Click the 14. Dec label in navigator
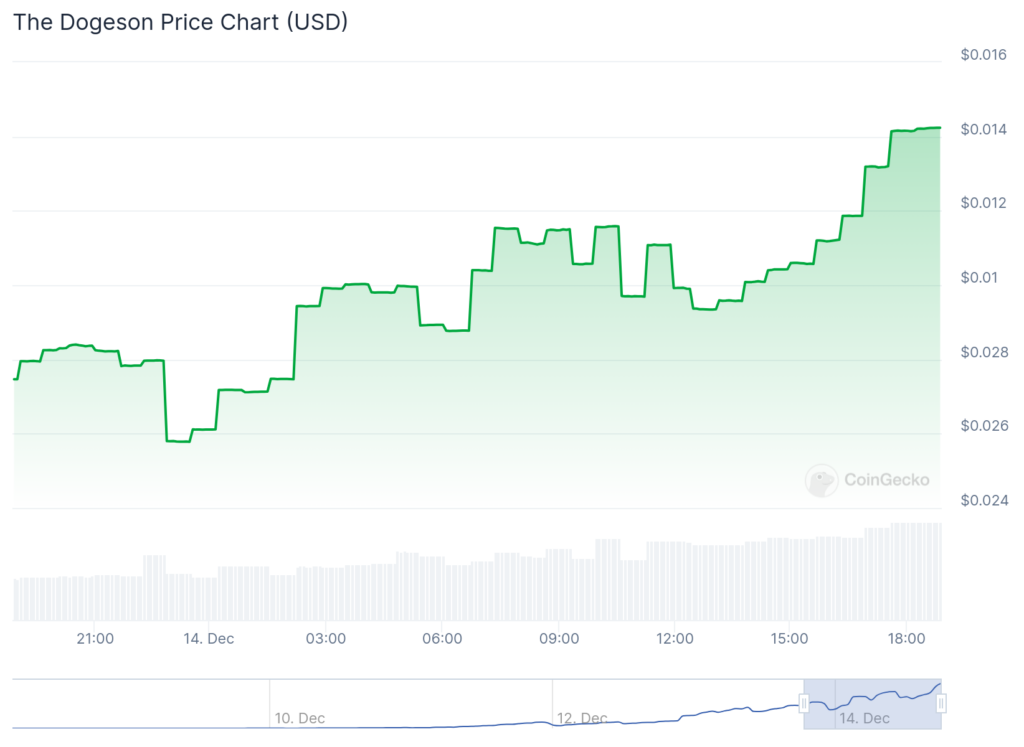This screenshot has width=1024, height=747. coord(864,718)
